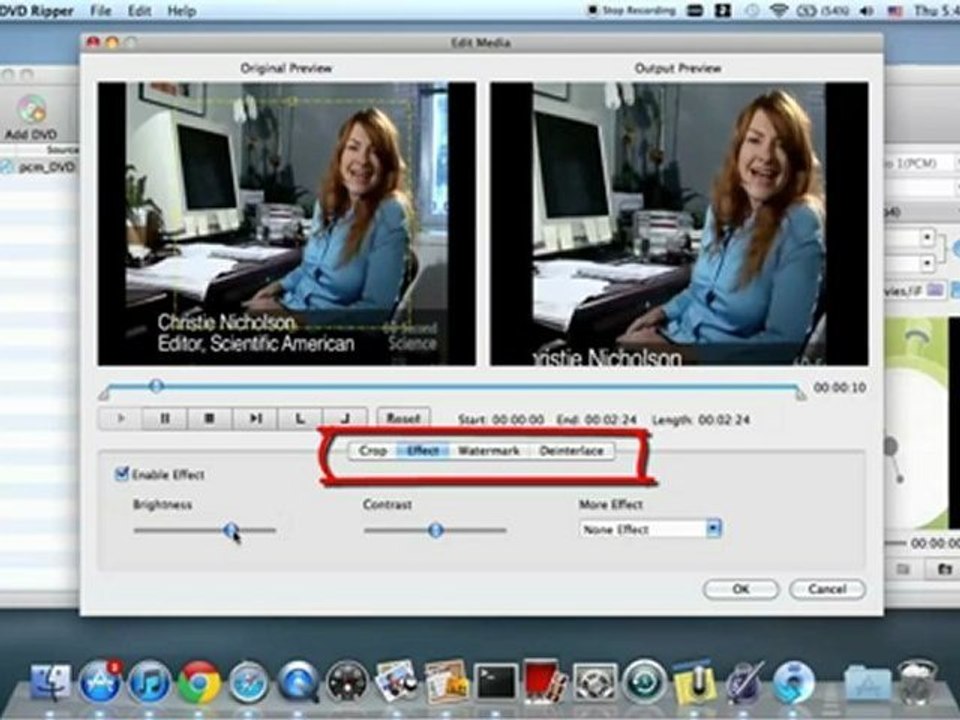Open the Applications folder in dock

point(866,683)
